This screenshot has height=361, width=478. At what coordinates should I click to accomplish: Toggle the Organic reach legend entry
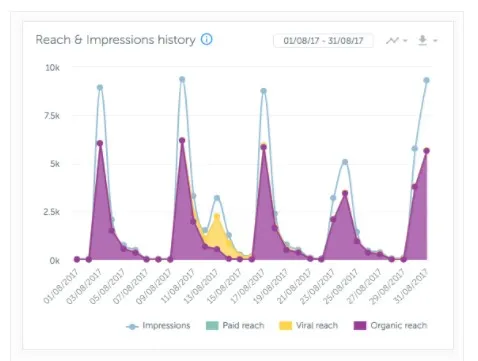click(x=390, y=326)
